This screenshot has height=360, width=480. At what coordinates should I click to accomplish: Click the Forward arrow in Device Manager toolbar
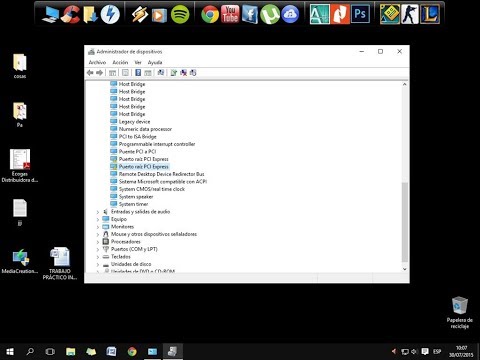point(99,73)
